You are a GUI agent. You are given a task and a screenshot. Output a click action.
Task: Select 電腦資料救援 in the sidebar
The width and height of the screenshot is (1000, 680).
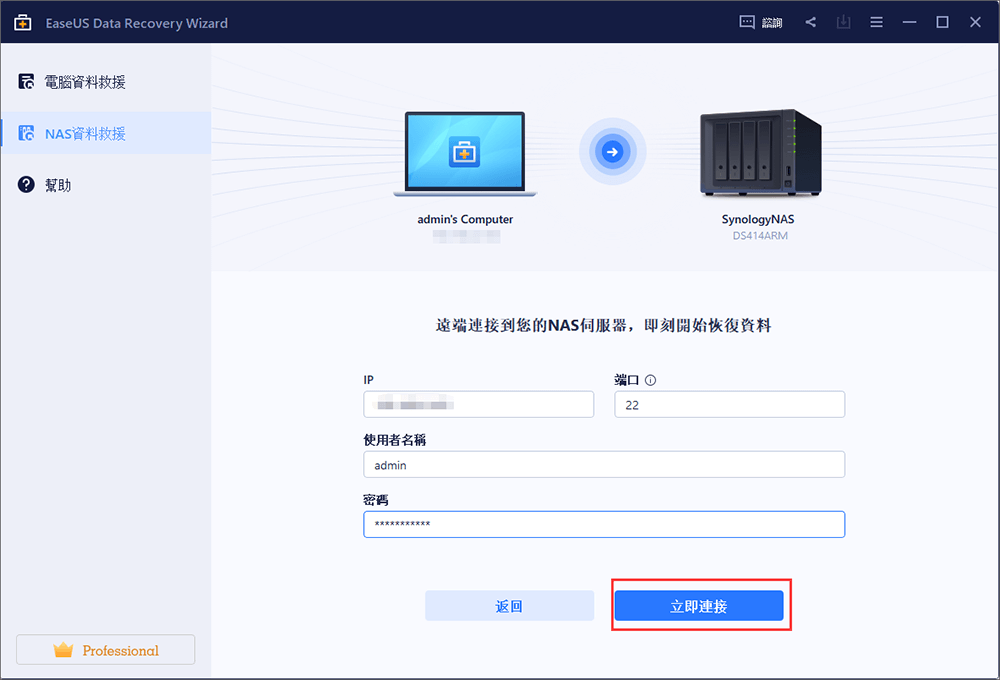[105, 82]
